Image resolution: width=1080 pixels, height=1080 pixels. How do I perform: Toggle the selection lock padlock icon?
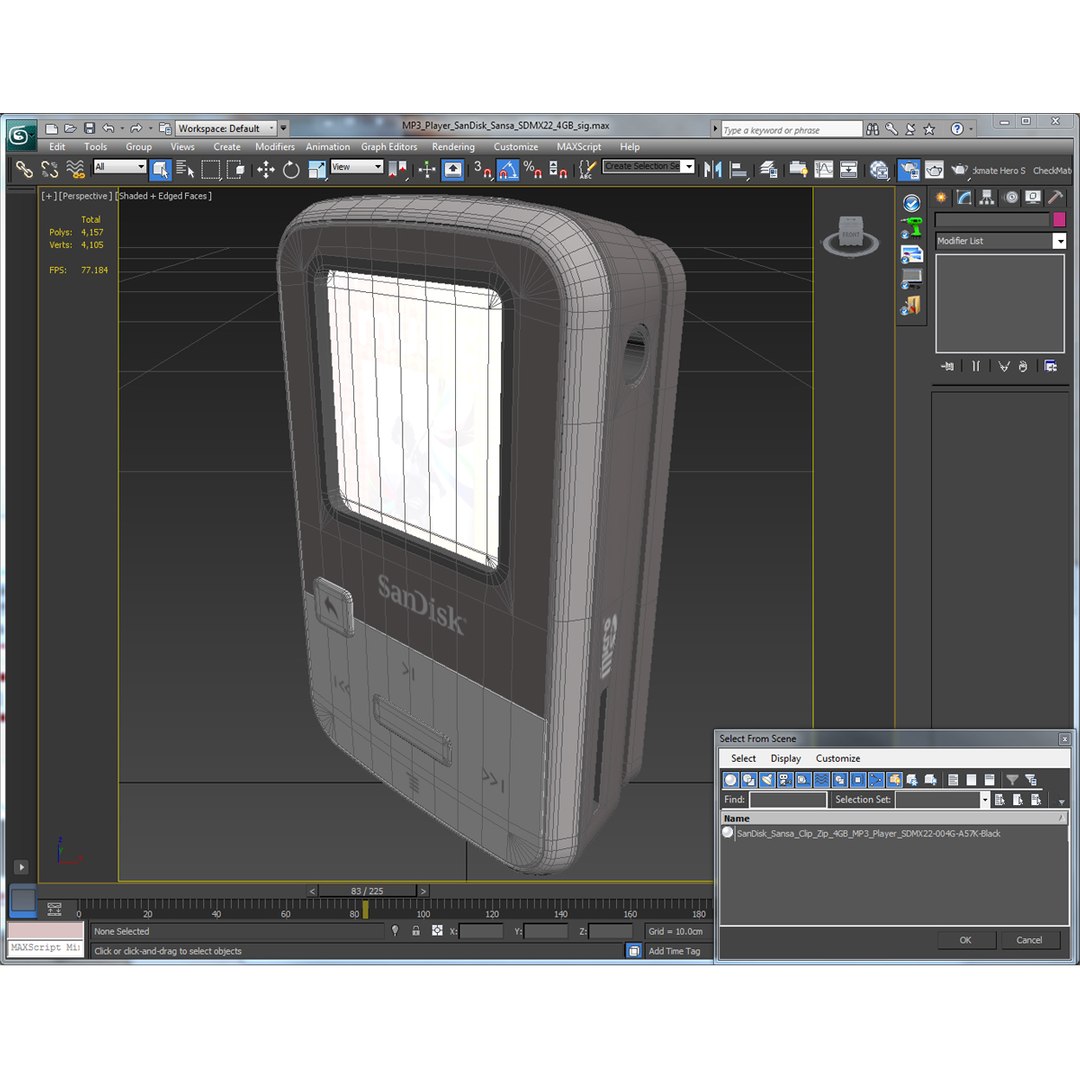[415, 931]
